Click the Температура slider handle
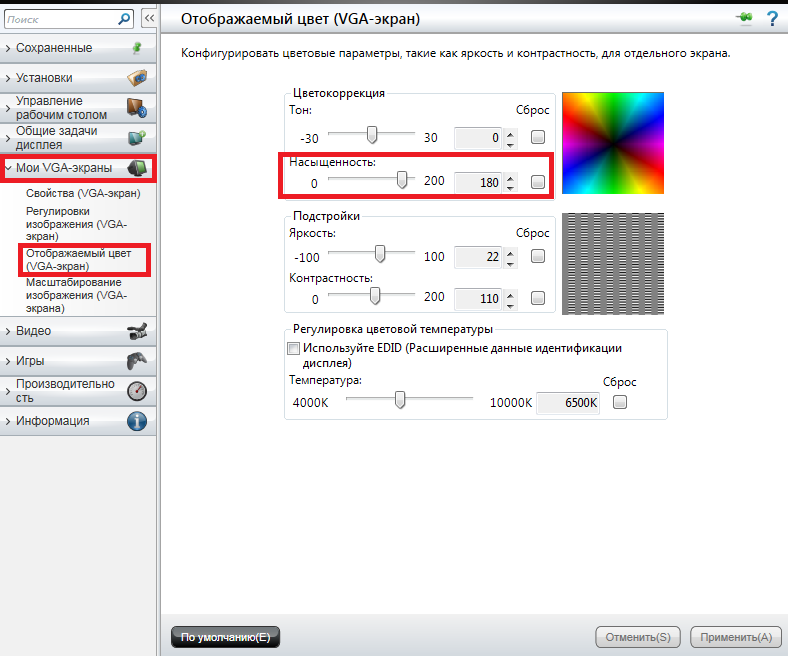 click(400, 400)
